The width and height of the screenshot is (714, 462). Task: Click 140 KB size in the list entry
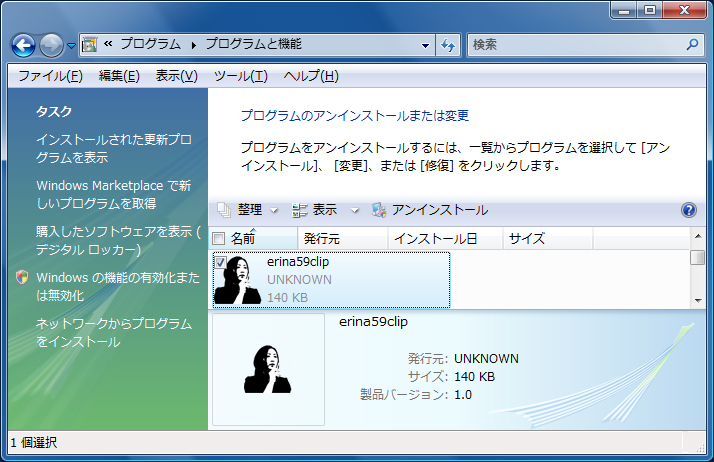tap(287, 298)
